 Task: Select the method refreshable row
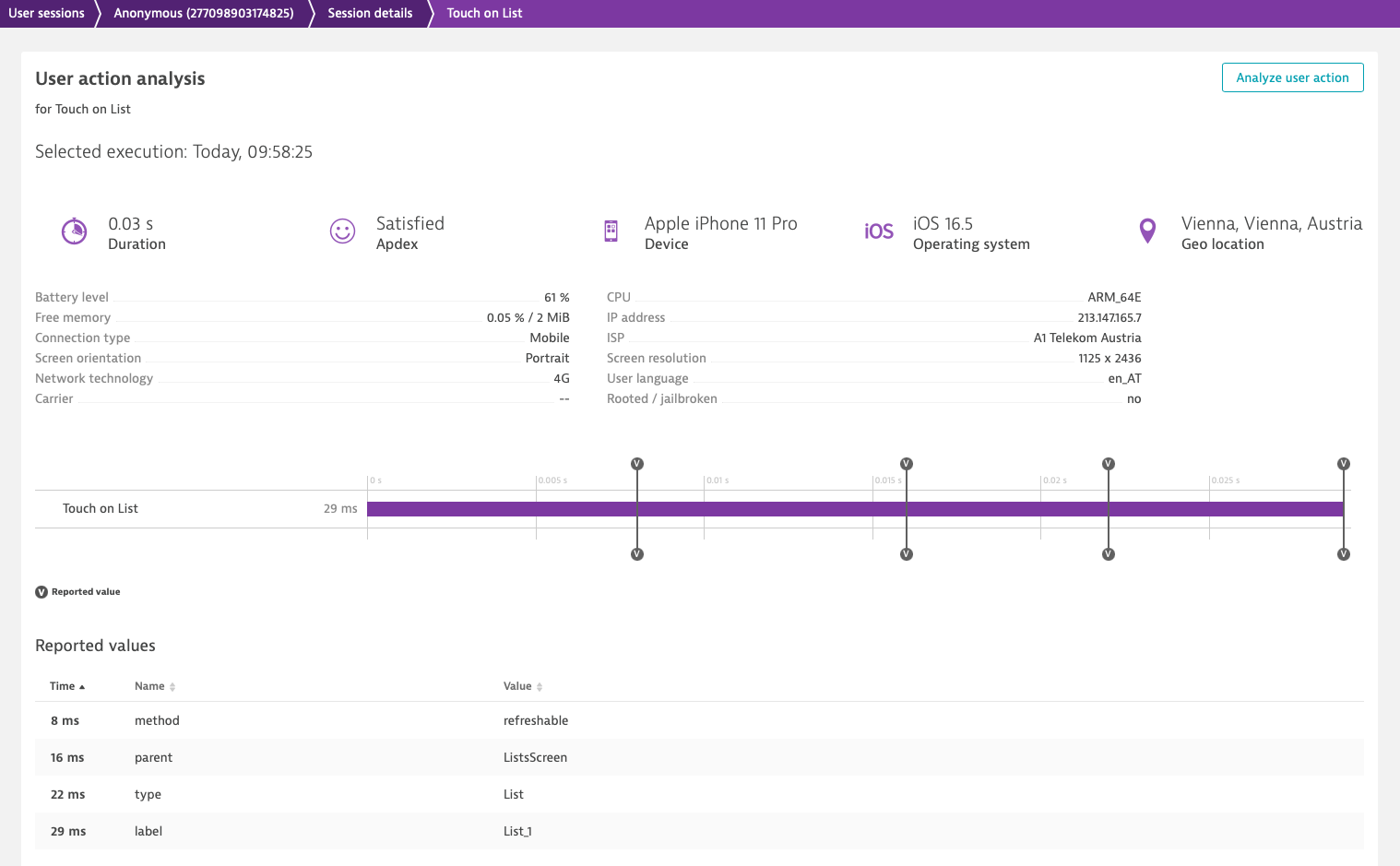[699, 720]
